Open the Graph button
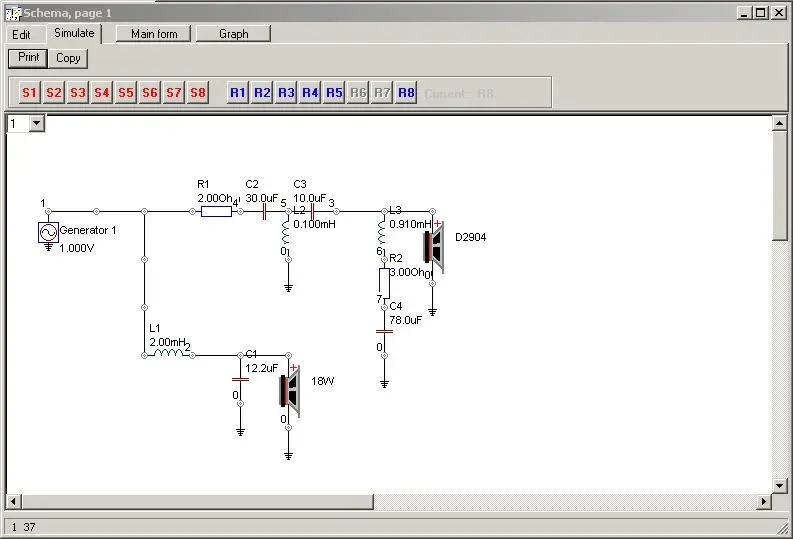793x539 pixels. 234,34
